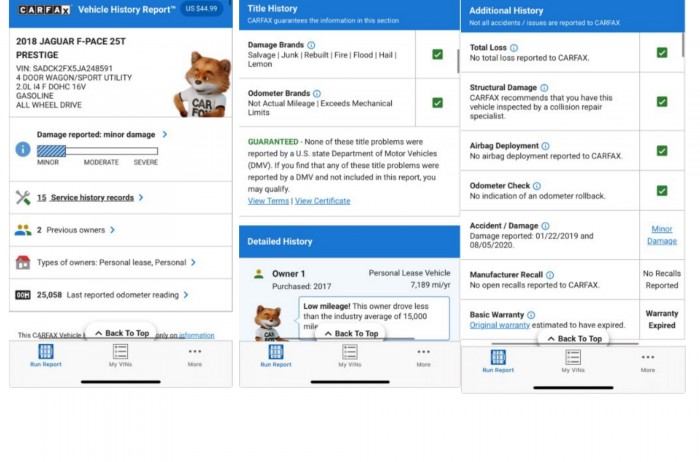Open the More tab in the left screen
Viewport: 700px width, 462px height.
click(195, 357)
